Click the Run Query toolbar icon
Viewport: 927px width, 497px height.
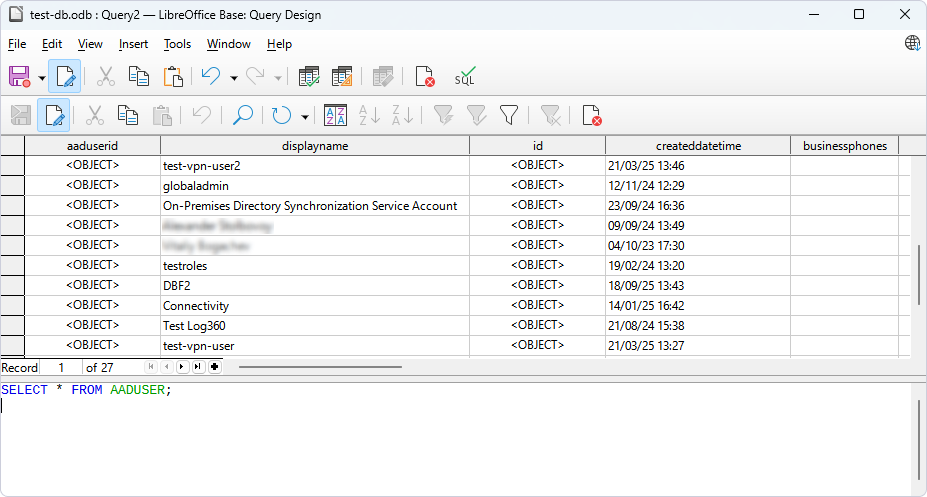309,77
